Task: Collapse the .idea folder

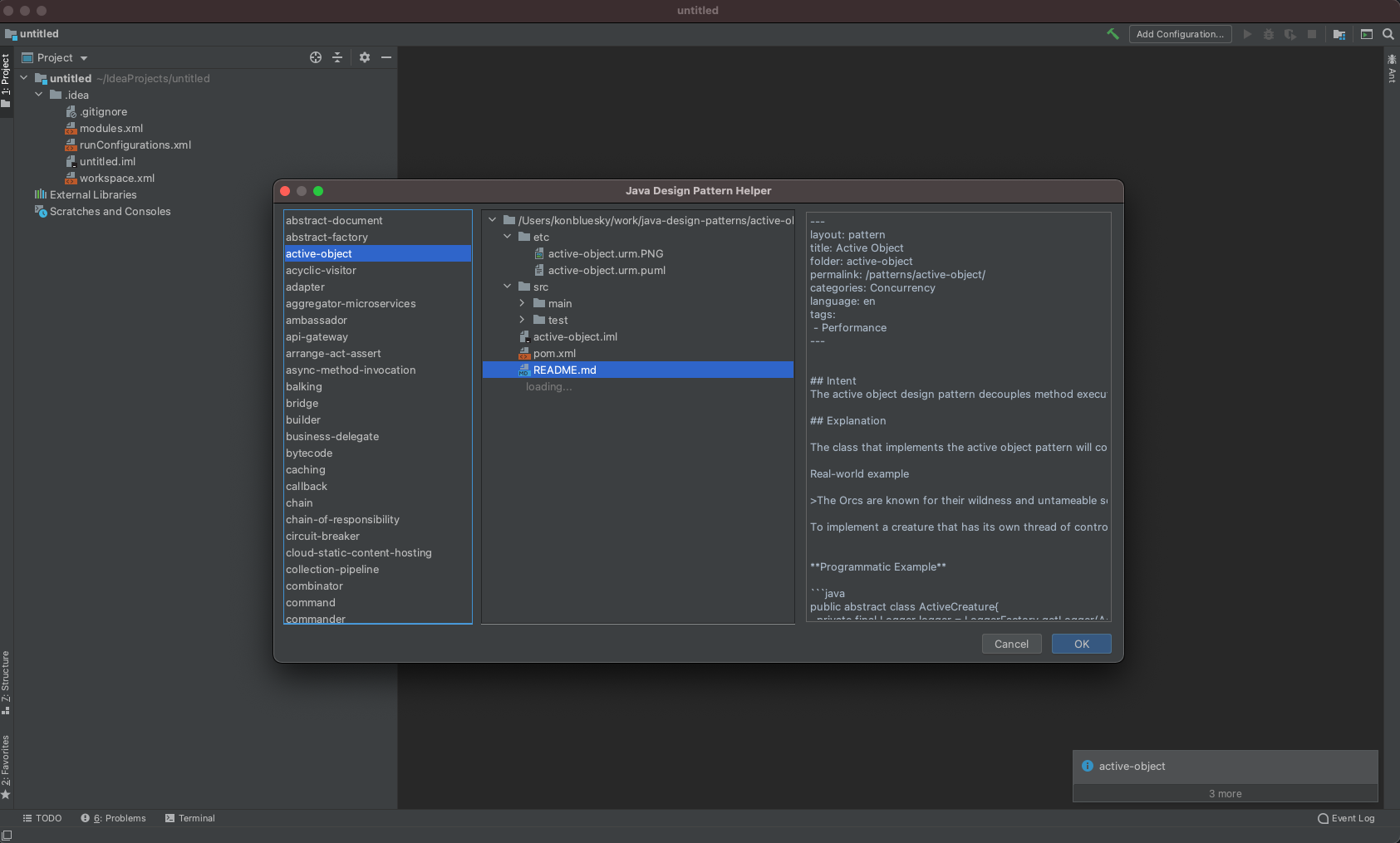Action: pos(39,95)
